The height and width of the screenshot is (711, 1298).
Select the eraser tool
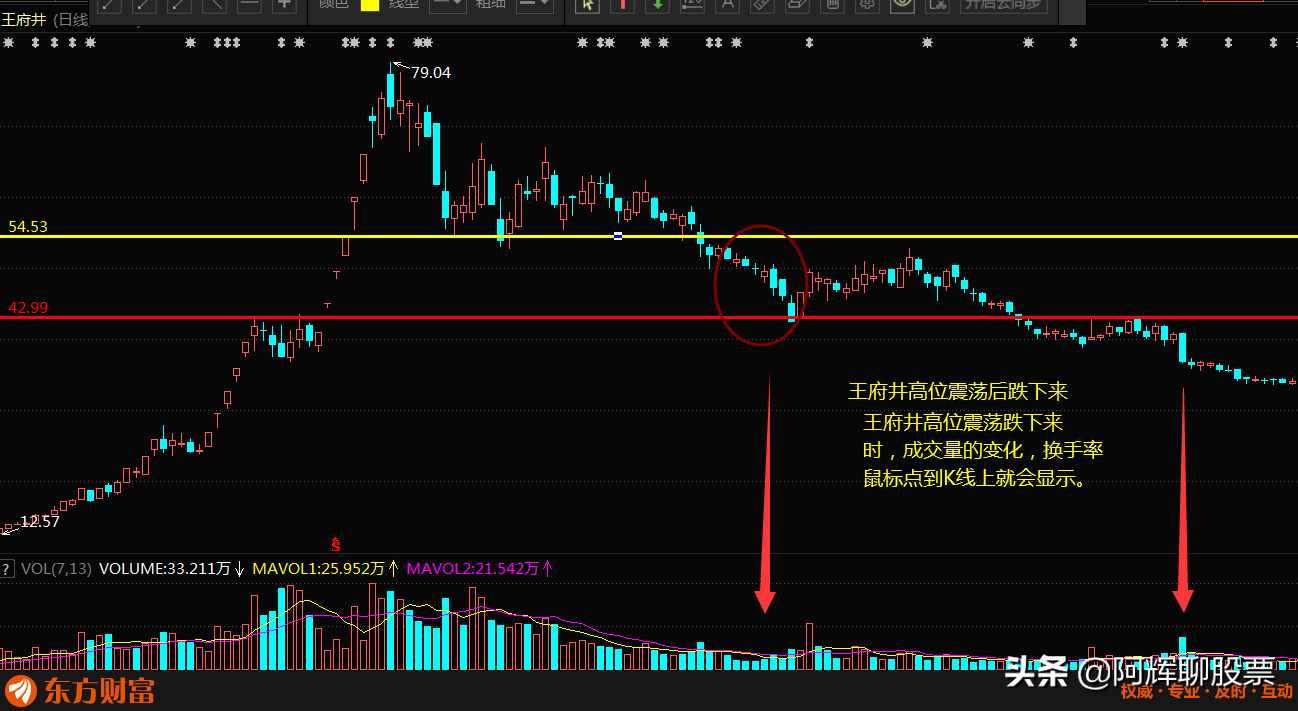coord(797,5)
